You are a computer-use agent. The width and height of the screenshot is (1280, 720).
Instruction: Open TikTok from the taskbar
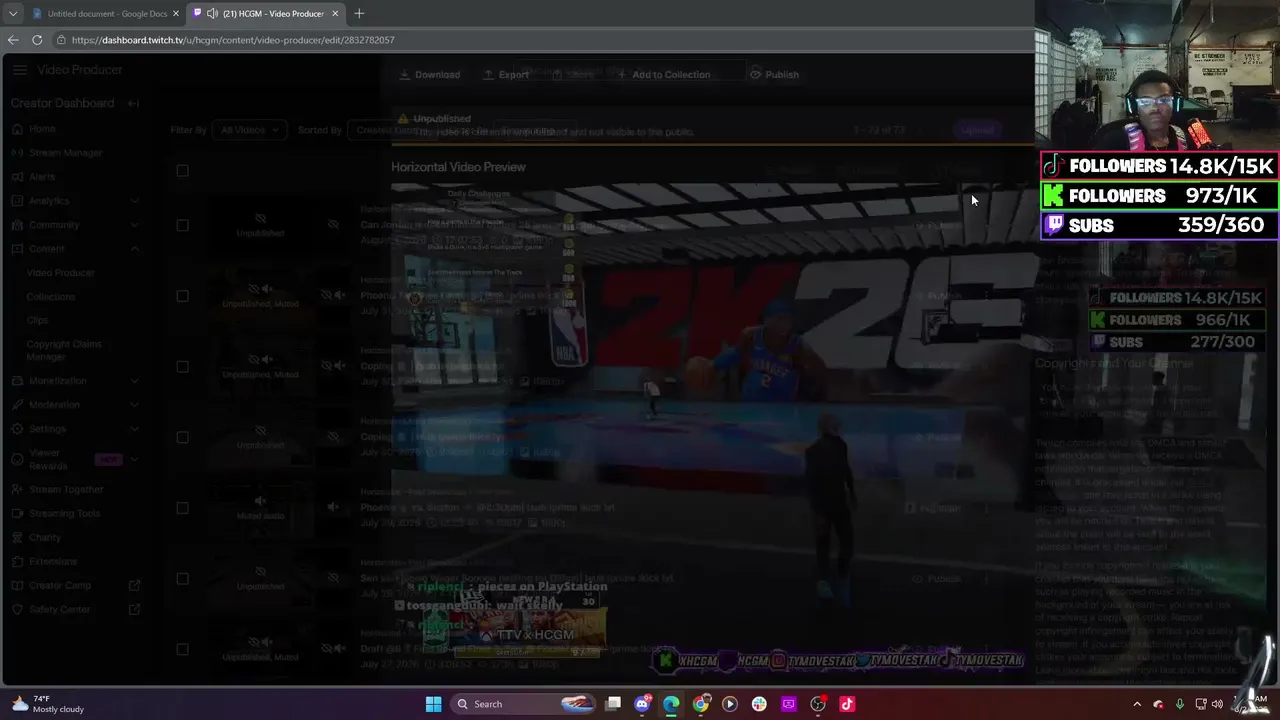click(847, 704)
